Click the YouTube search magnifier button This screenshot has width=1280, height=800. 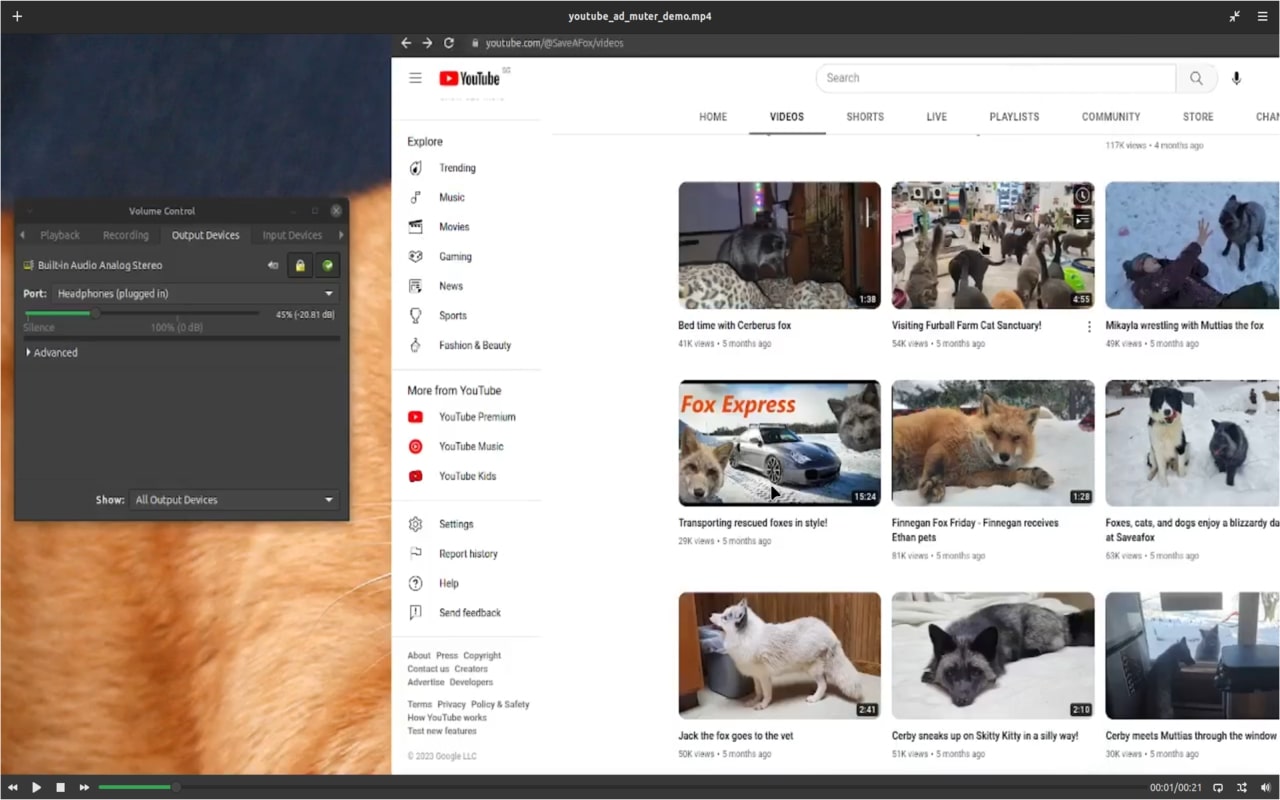tap(1196, 78)
